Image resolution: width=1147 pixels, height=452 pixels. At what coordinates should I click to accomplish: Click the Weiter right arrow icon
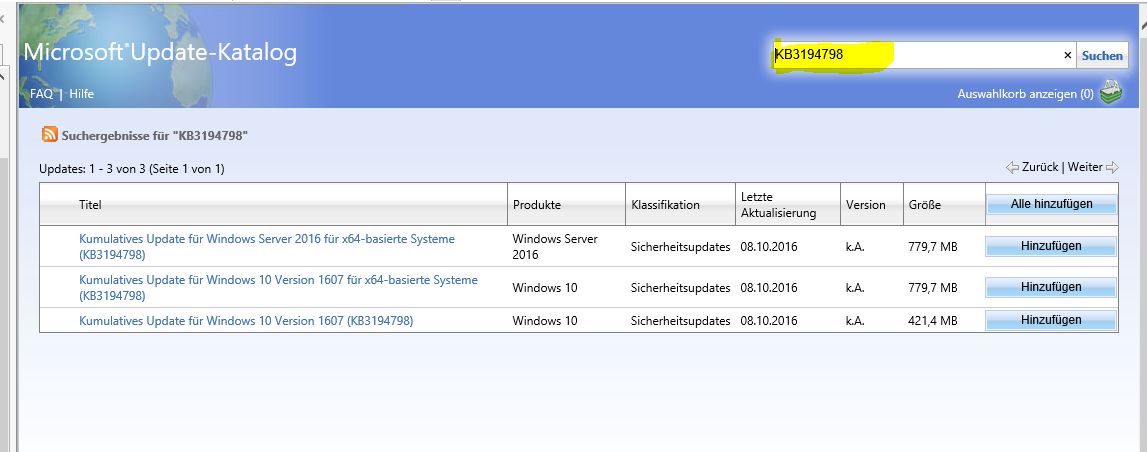point(1112,167)
